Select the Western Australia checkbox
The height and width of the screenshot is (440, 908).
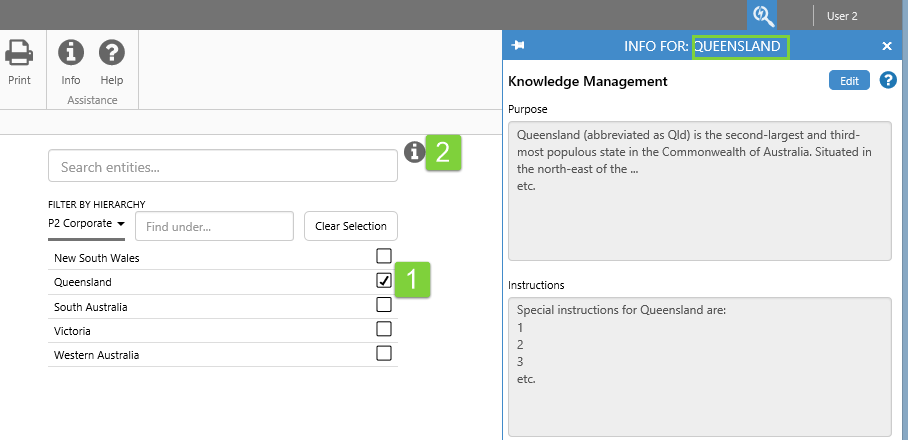tap(383, 353)
